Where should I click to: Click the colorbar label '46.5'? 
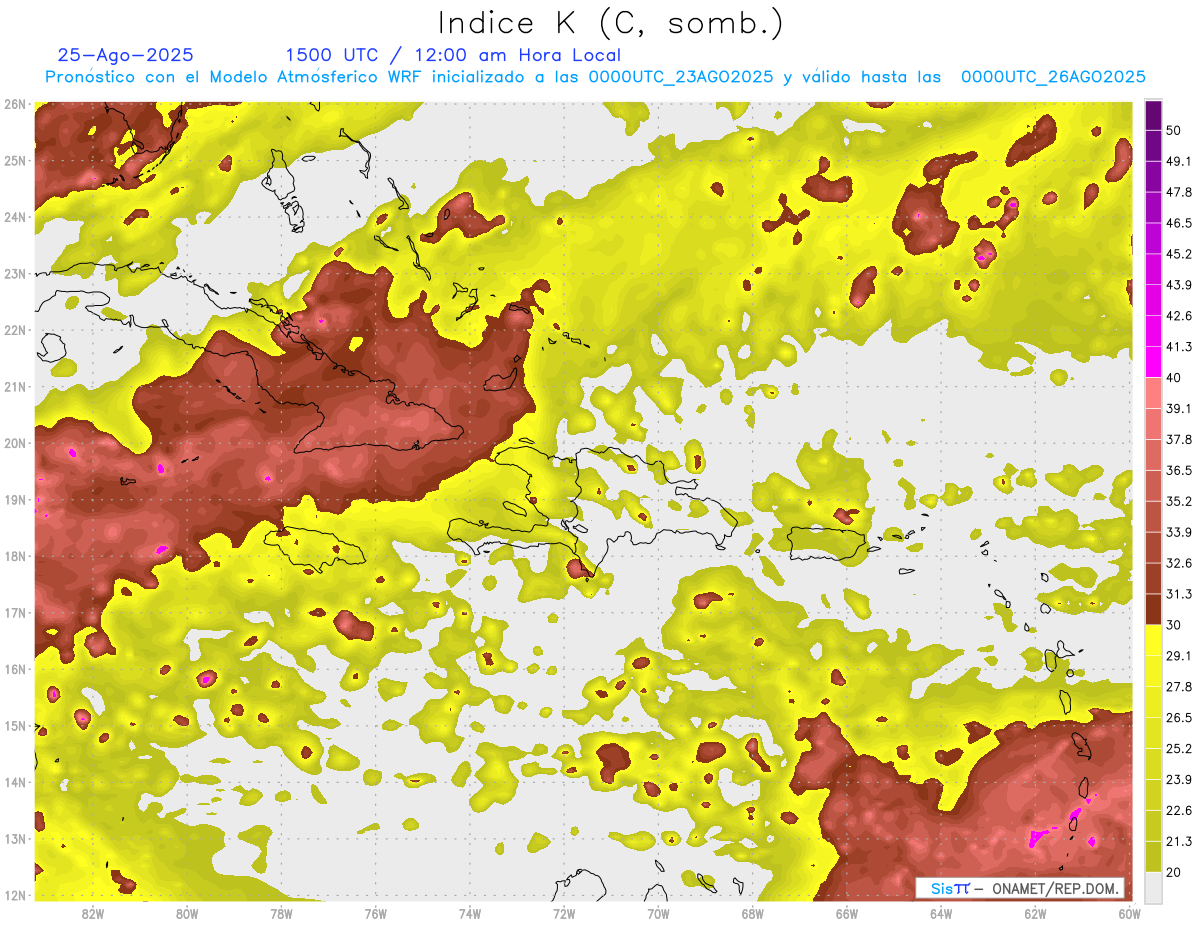(1179, 223)
